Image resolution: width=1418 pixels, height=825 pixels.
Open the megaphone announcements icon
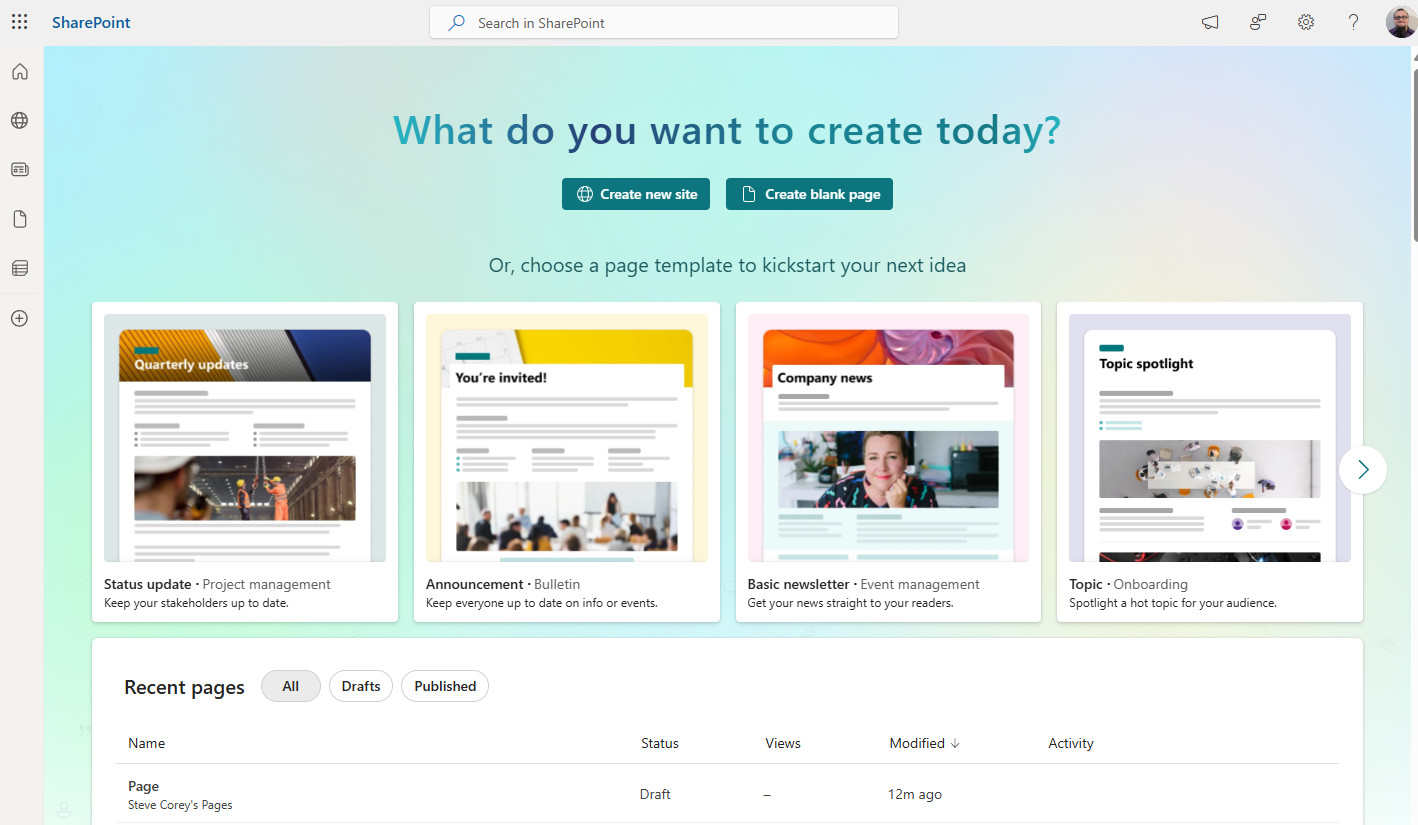(x=1210, y=23)
